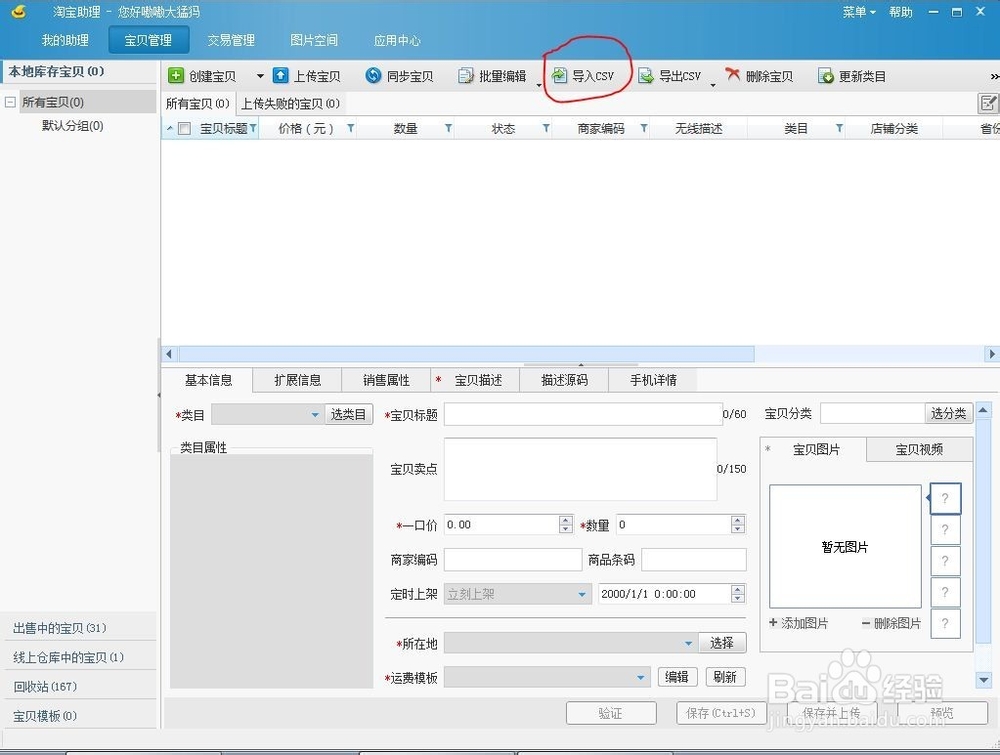Open the 类目 combo box

pyautogui.click(x=267, y=414)
